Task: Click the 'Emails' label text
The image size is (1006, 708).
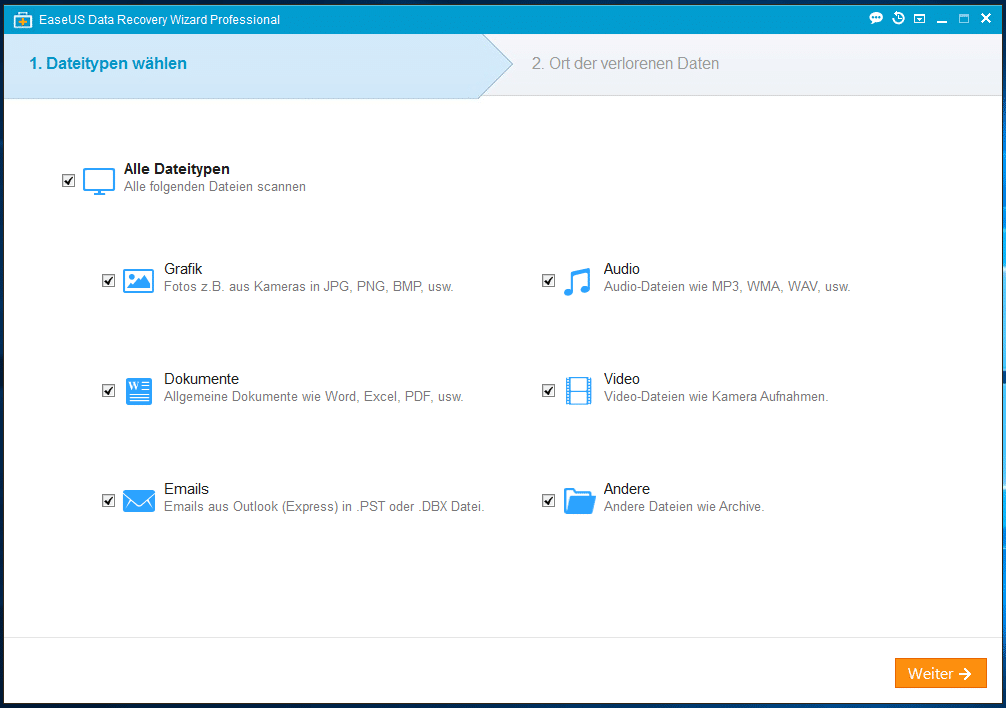Action: coord(187,489)
